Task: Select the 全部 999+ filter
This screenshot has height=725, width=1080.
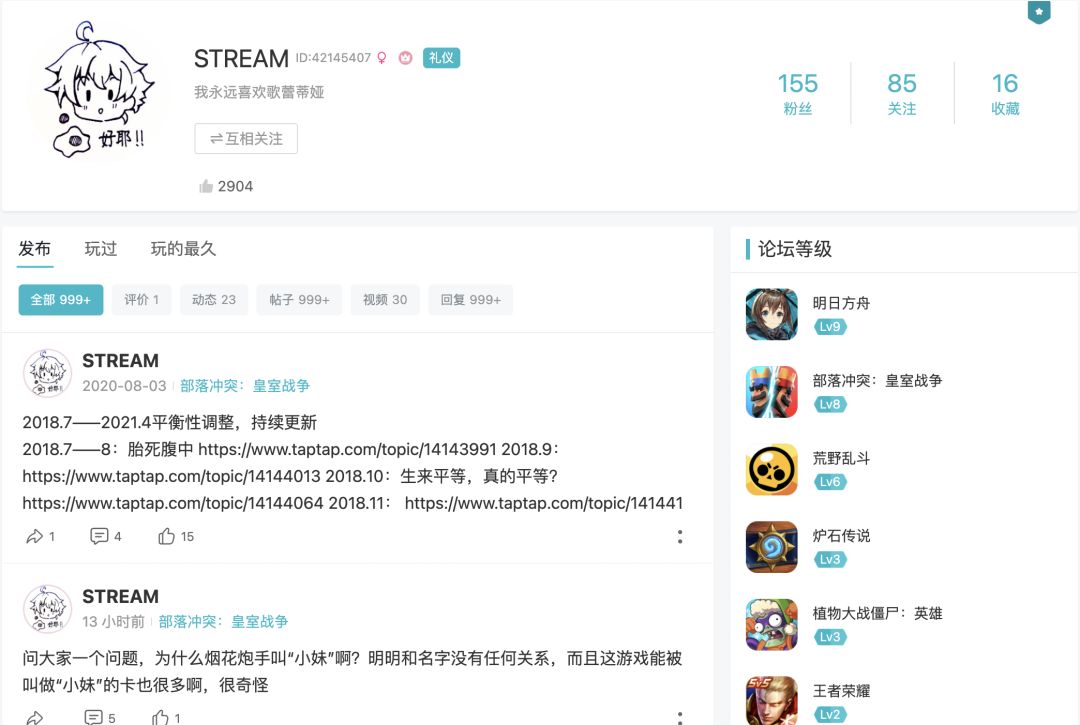Action: click(x=61, y=300)
